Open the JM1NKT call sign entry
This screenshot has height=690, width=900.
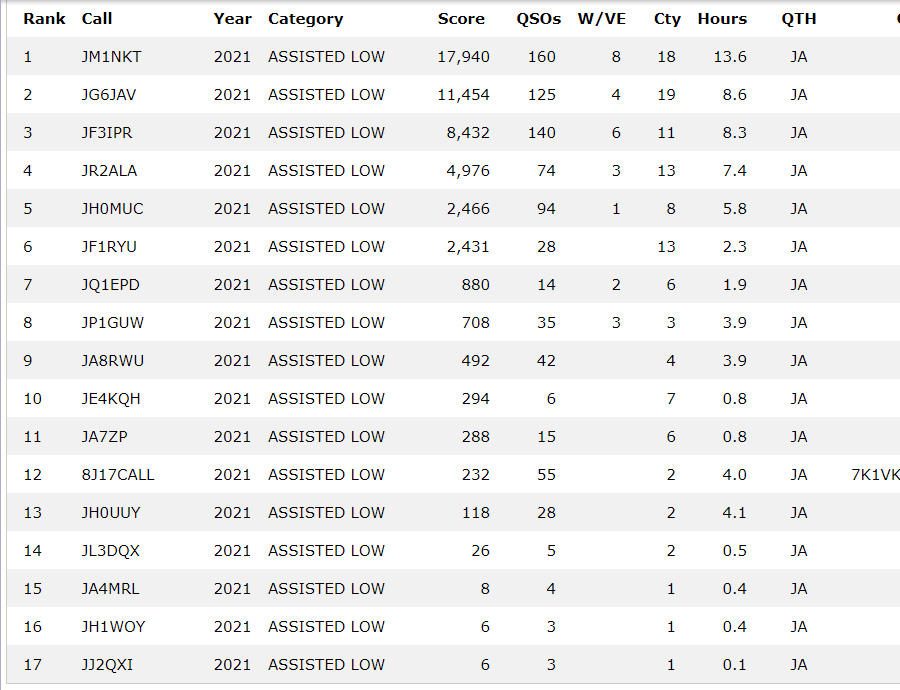pyautogui.click(x=111, y=57)
